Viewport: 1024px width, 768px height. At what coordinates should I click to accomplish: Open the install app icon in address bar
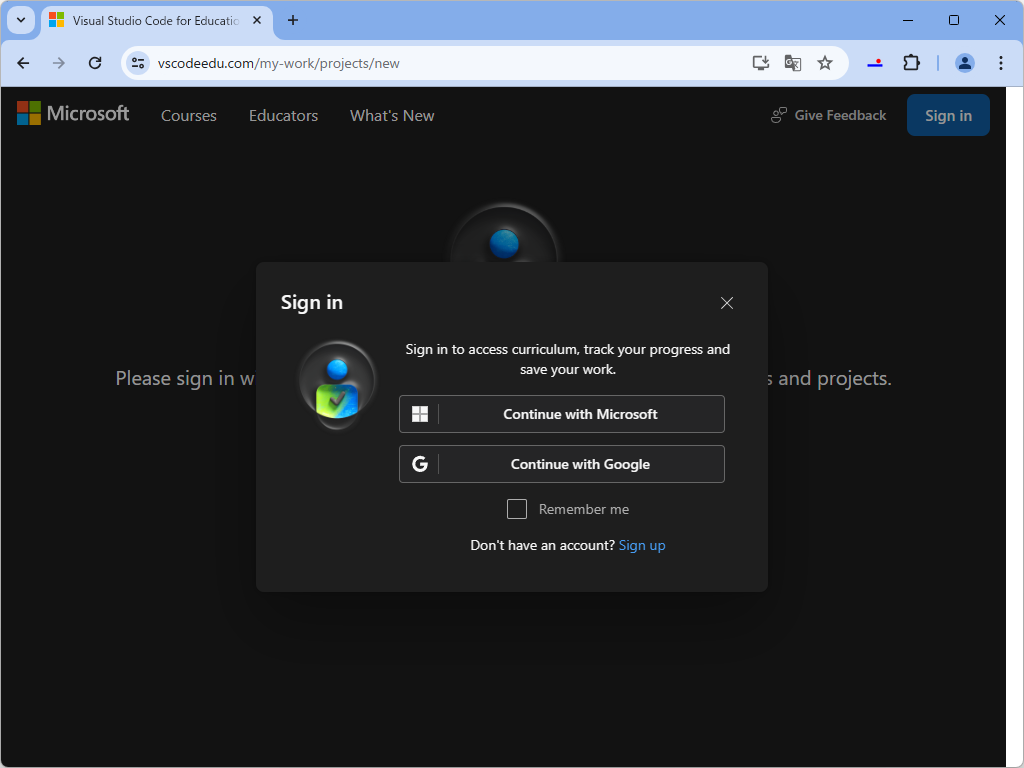(760, 62)
